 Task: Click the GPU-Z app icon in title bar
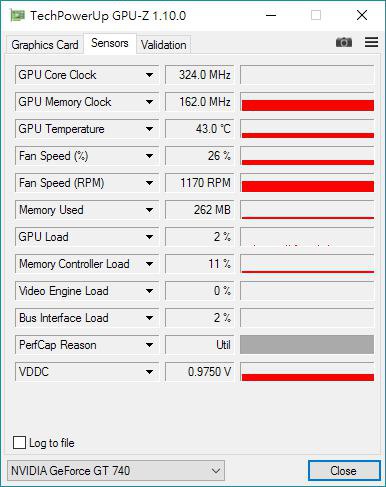pyautogui.click(x=17, y=16)
